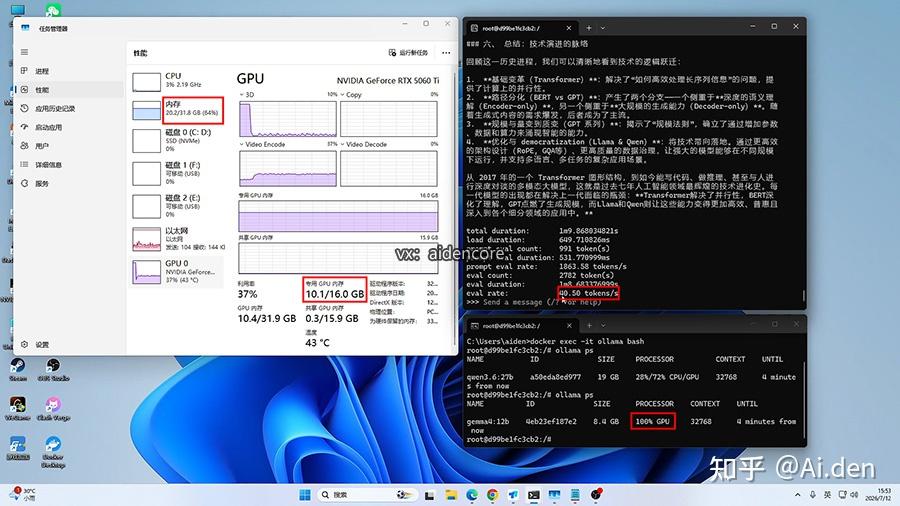
Task: Click the qwen3.6:27b model name
Action: [x=490, y=377]
